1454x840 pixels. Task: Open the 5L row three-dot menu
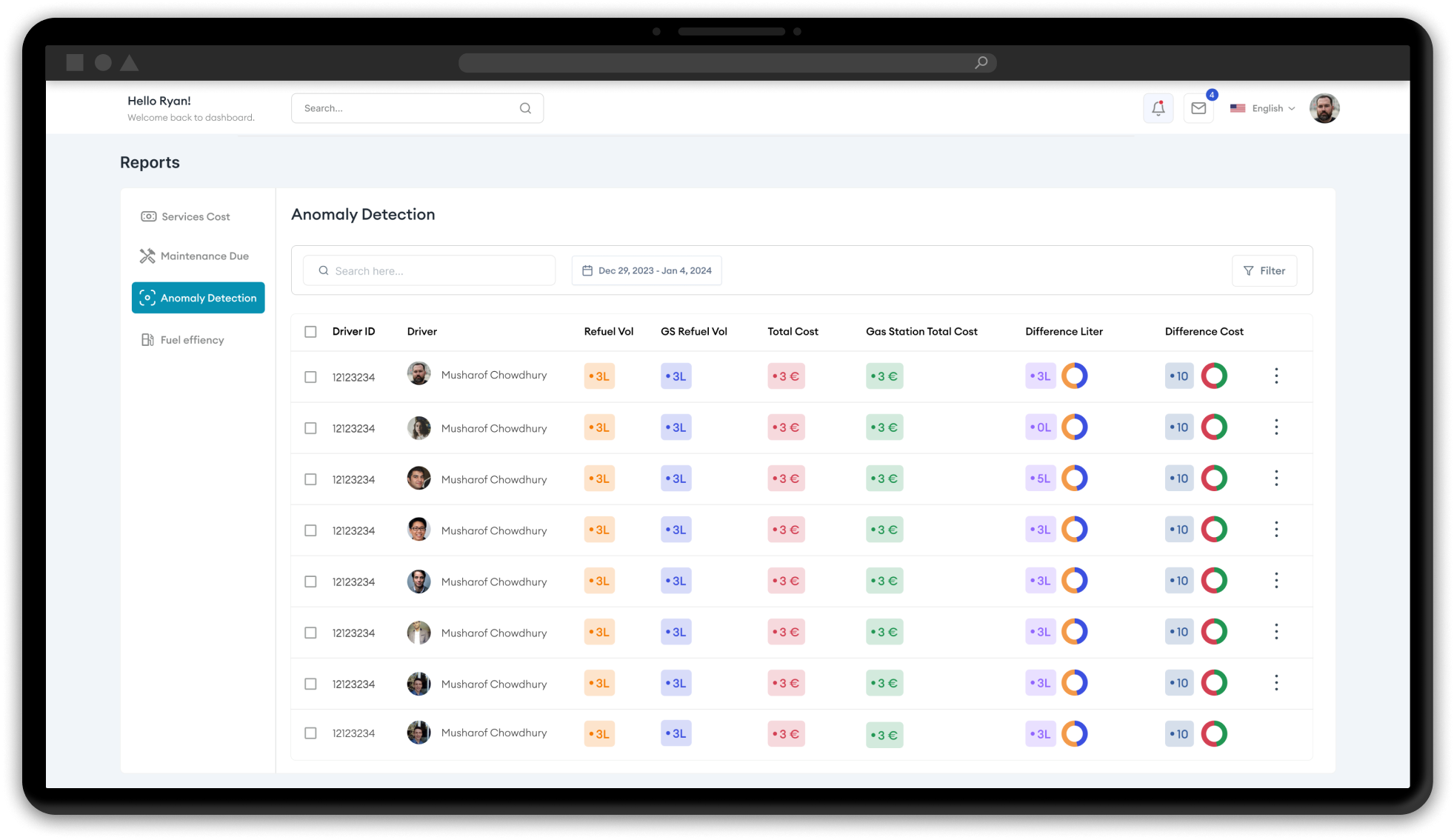[x=1275, y=479]
